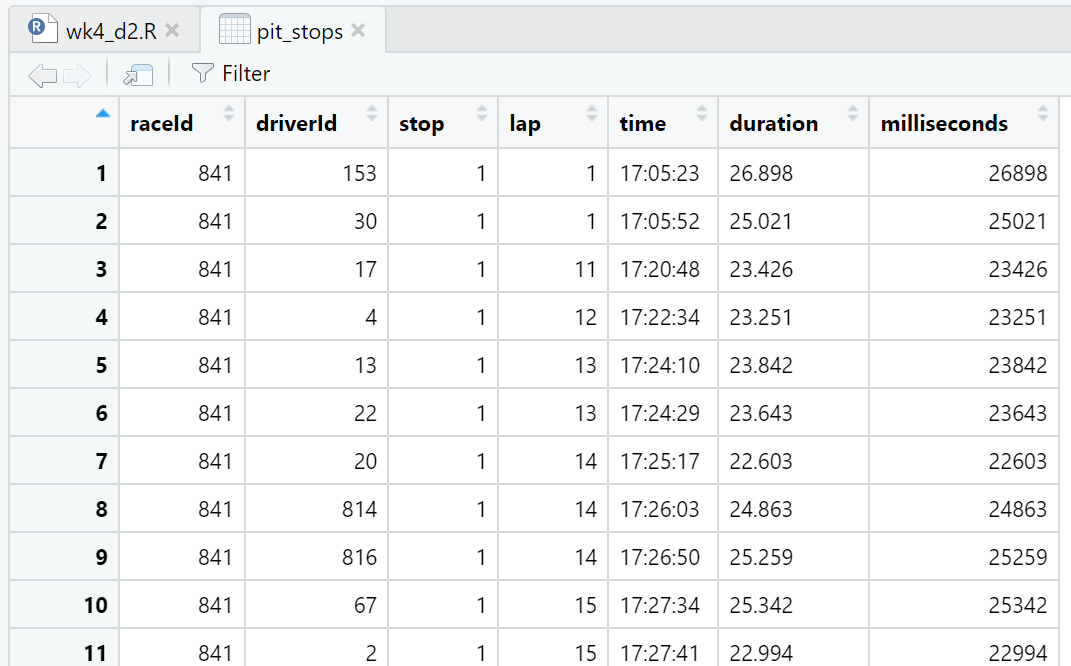Viewport: 1071px width, 666px height.
Task: Click sort arrows on milliseconds column
Action: (1043, 113)
